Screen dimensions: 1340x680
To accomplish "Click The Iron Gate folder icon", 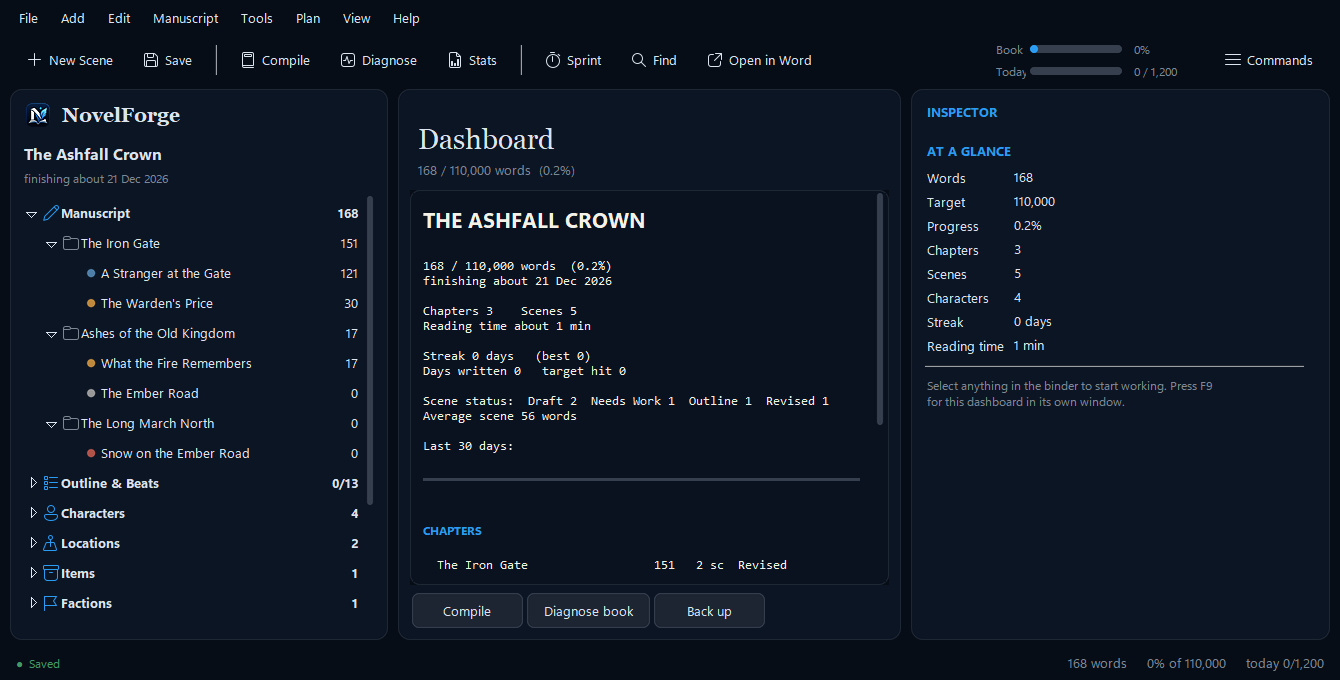I will [x=71, y=243].
